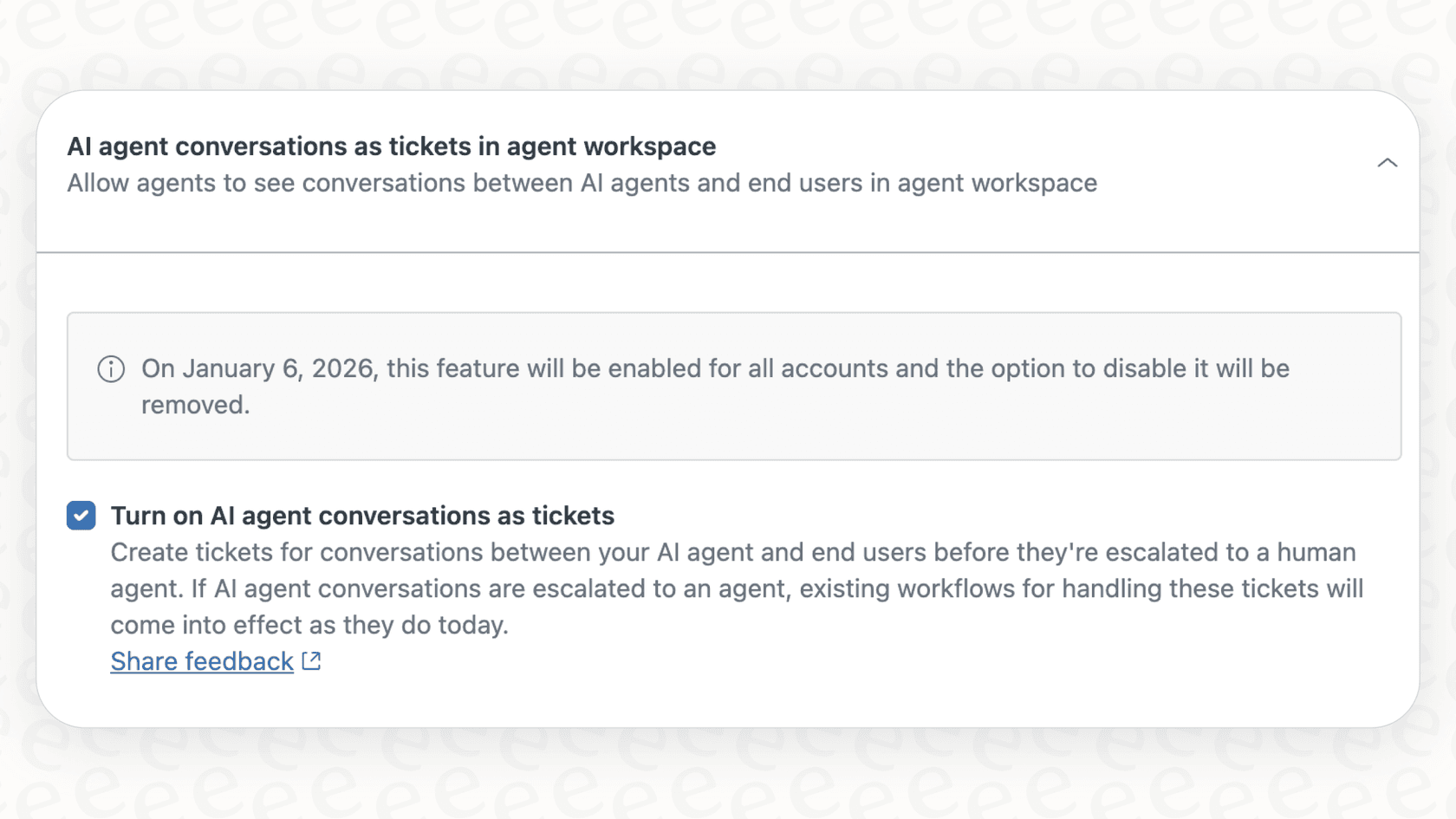Screen dimensions: 1456x819
Task: Use the upward arrow to fold the settings panel
Action: pyautogui.click(x=1387, y=162)
